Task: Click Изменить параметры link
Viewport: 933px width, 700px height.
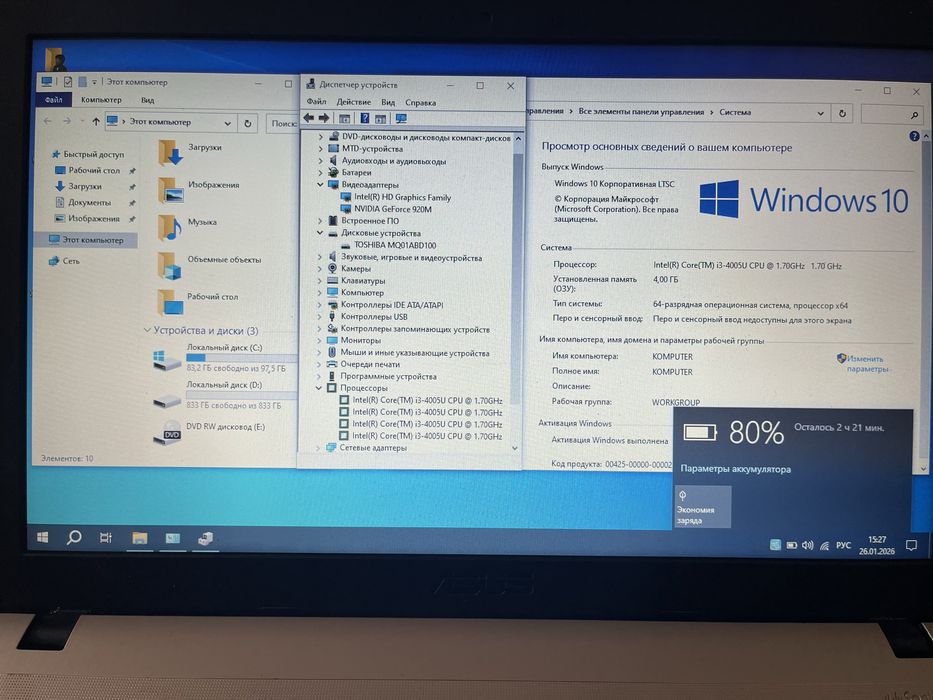Action: coord(865,364)
